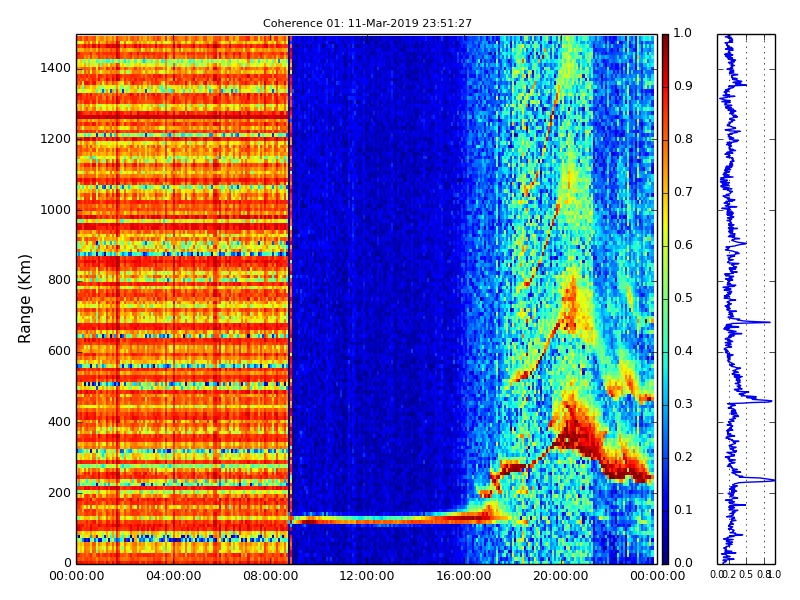This screenshot has width=800, height=600.
Task: Click the colorbar 0.2 tick label
Action: [x=683, y=457]
